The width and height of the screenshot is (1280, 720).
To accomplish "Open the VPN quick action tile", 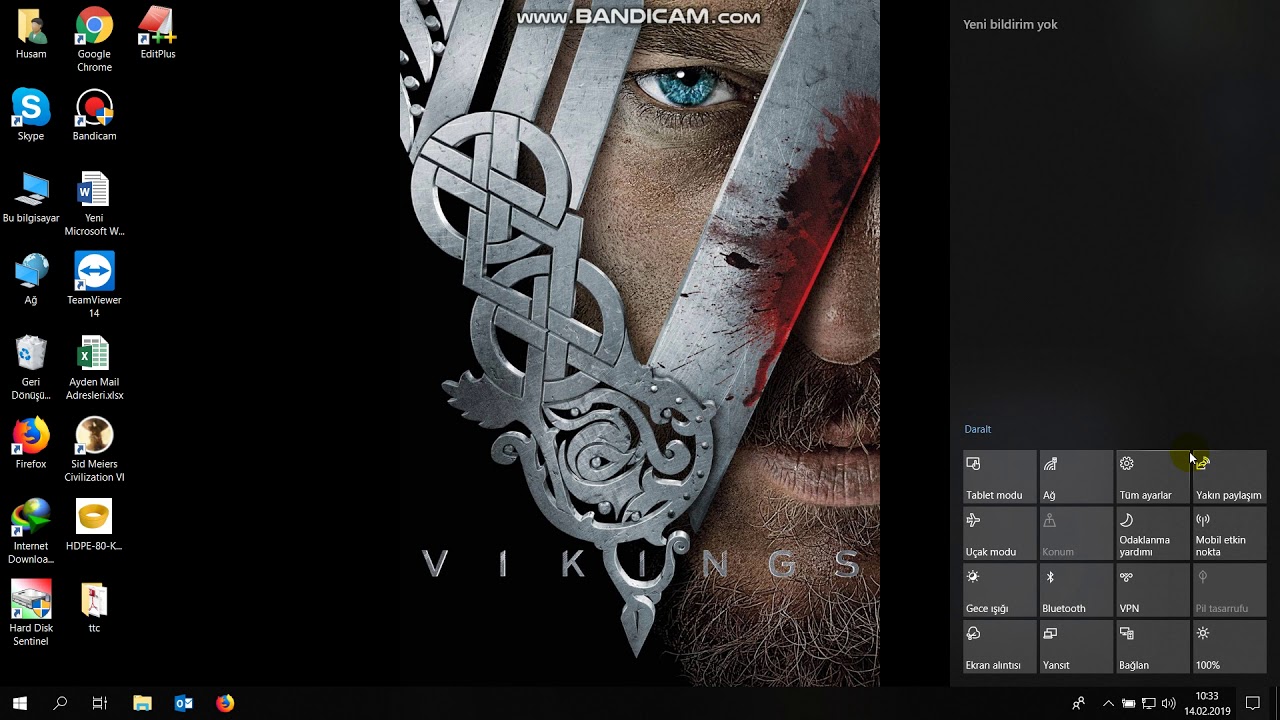I will pos(1152,590).
